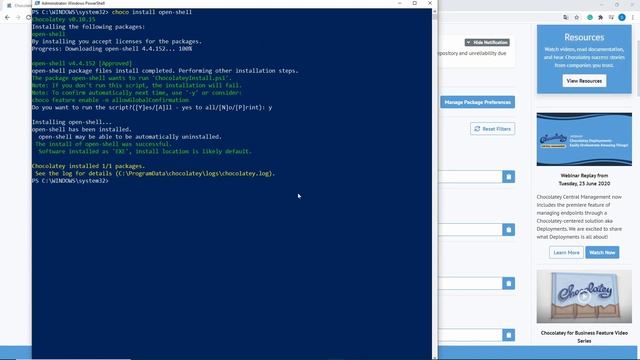This screenshot has height=360, width=640.
Task: Open the browser extensions puzzle icon
Action: pos(600,18)
